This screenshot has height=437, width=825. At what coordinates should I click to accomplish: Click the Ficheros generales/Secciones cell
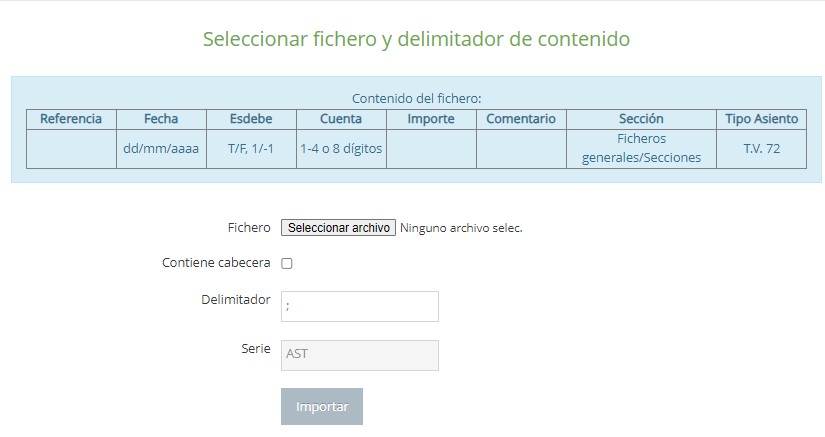point(641,149)
